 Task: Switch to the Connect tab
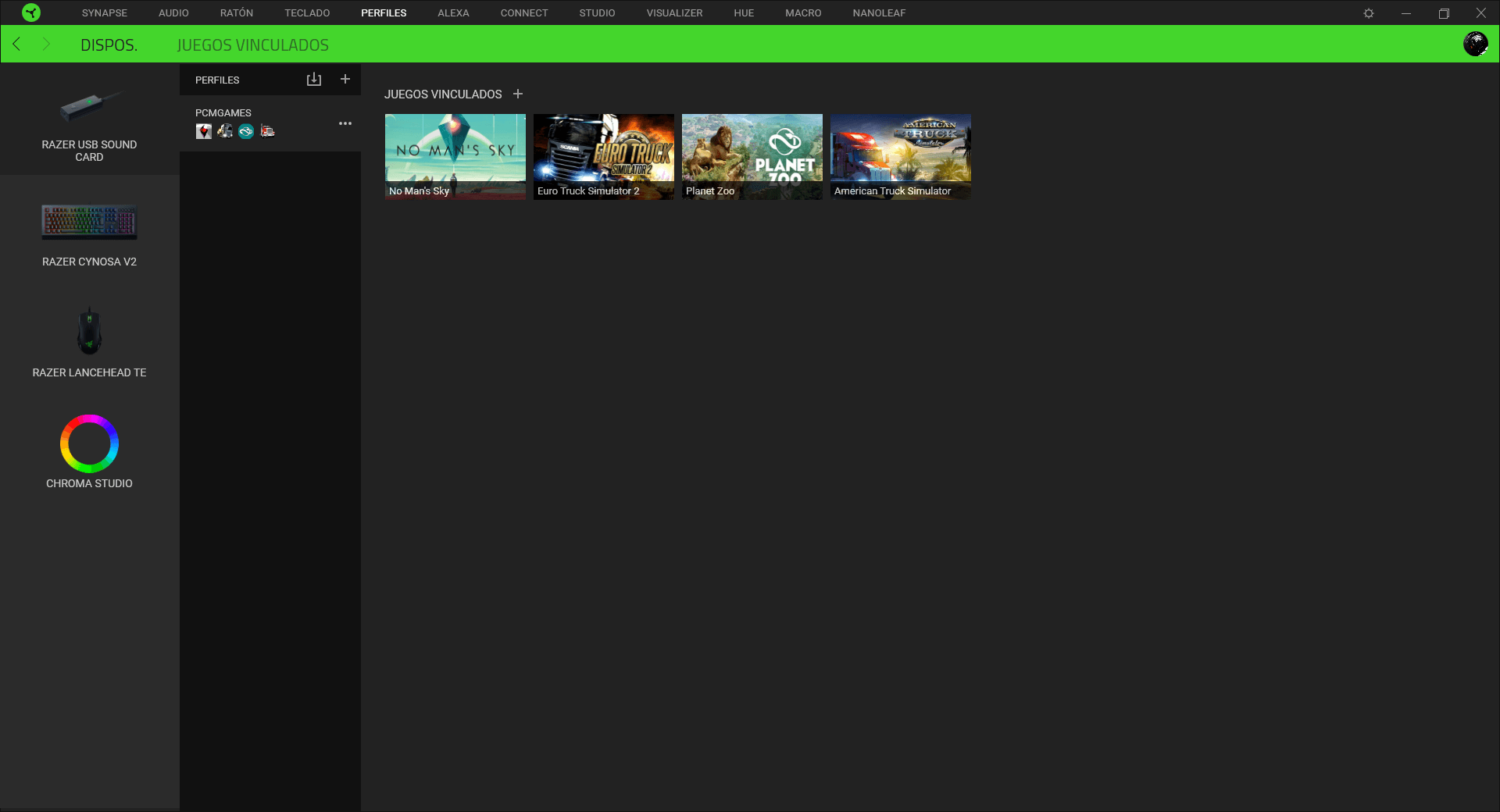coord(524,13)
